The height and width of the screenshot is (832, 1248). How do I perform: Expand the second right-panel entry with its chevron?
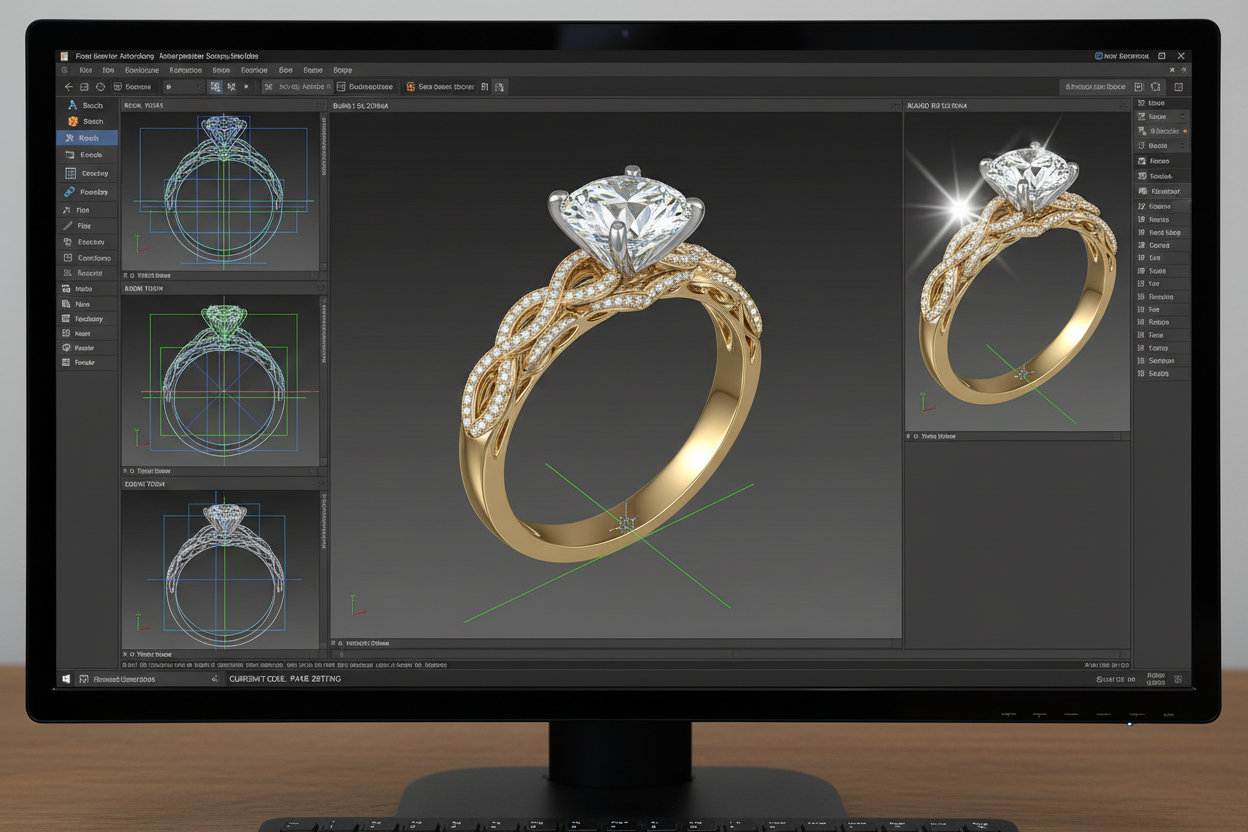[1181, 116]
